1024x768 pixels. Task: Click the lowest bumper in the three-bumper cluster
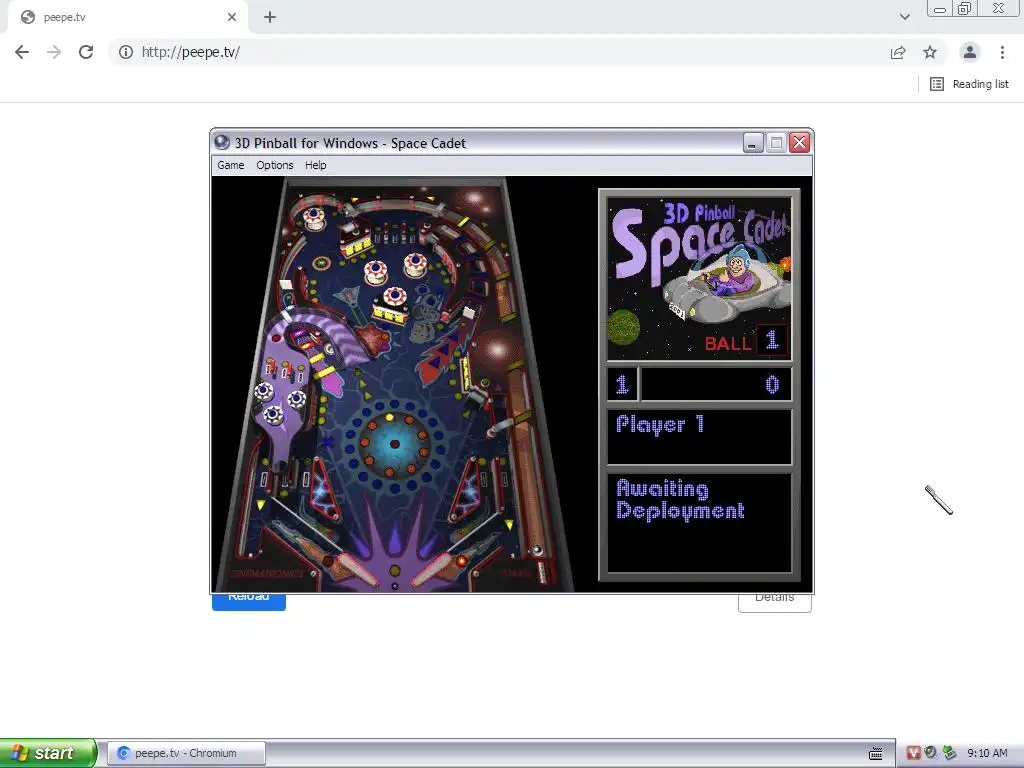tap(394, 297)
